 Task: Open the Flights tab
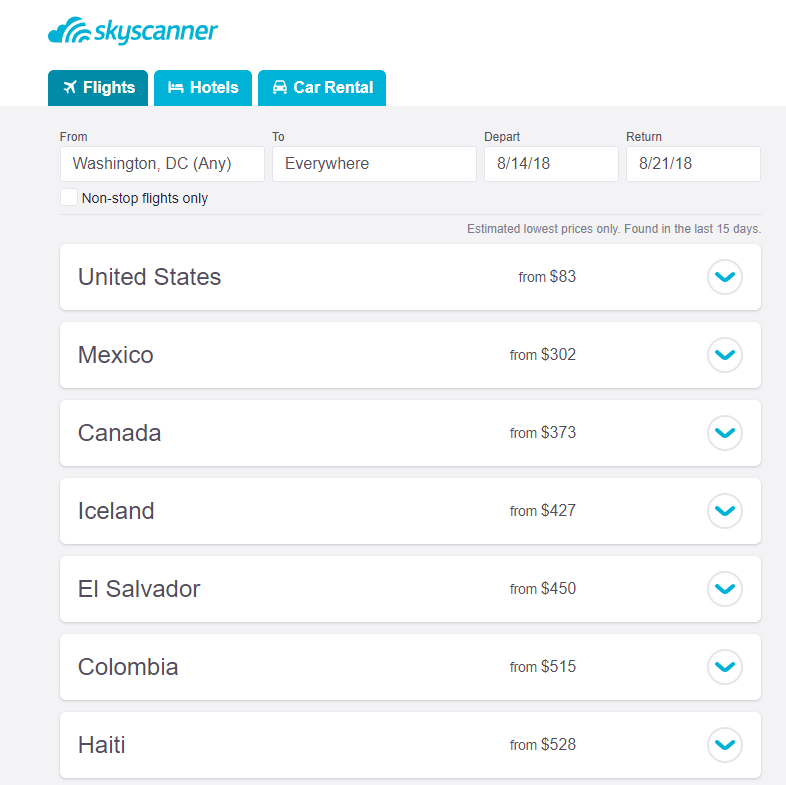pos(98,88)
